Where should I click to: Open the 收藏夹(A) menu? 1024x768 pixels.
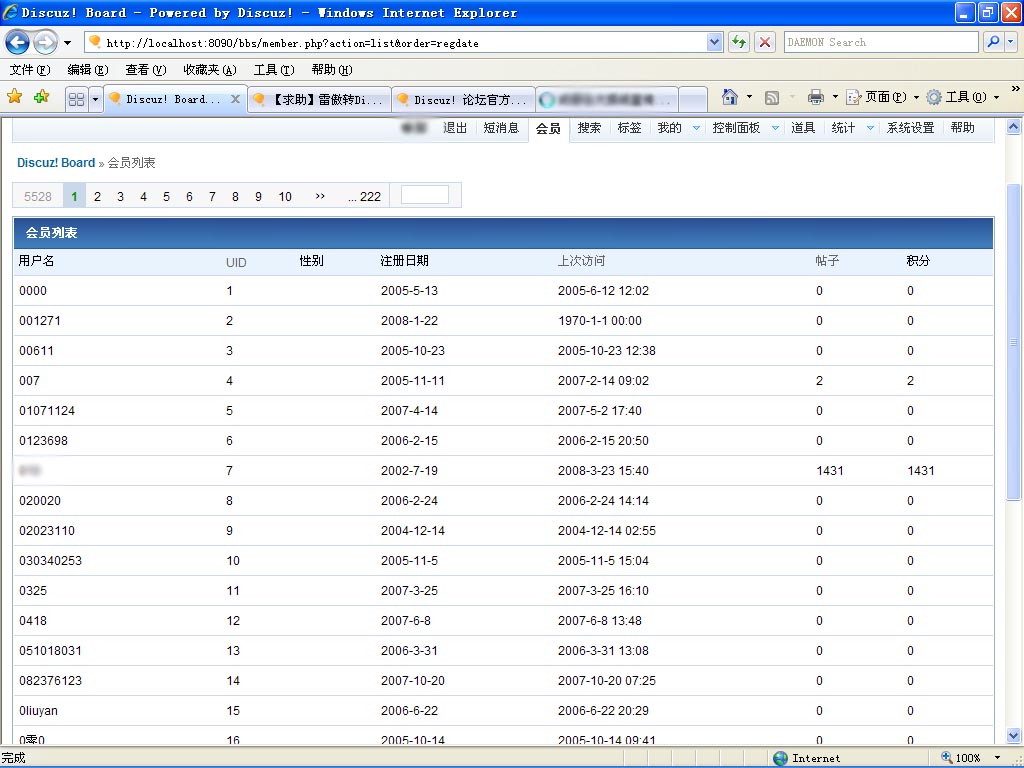(210, 70)
